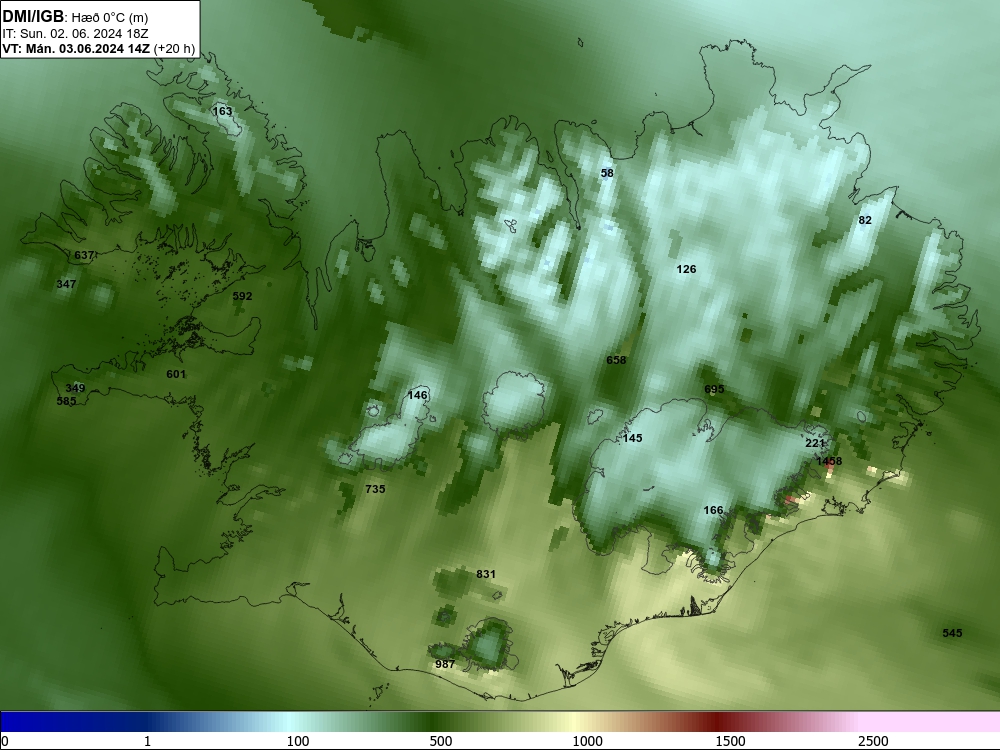Viewport: 1000px width, 750px height.
Task: Click the color scale at 2500
Action: click(873, 741)
